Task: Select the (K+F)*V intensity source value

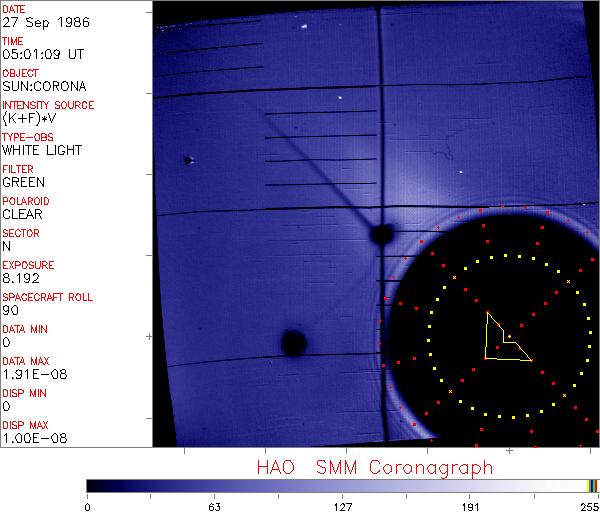Action: tap(38, 119)
